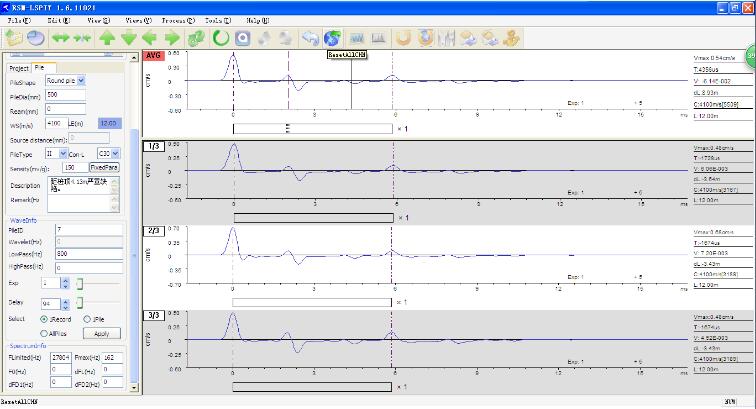Decrease the Delay spinner value
This screenshot has height=409, width=756.
pos(66,307)
